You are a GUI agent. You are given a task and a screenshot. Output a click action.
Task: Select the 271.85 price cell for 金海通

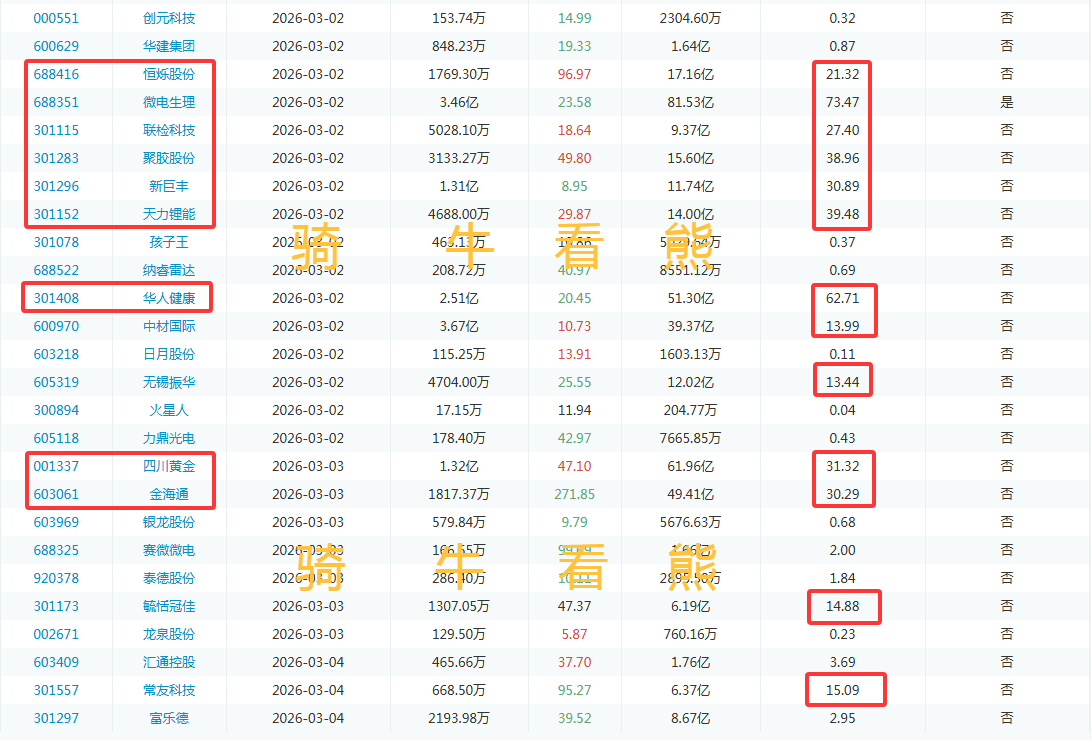575,494
